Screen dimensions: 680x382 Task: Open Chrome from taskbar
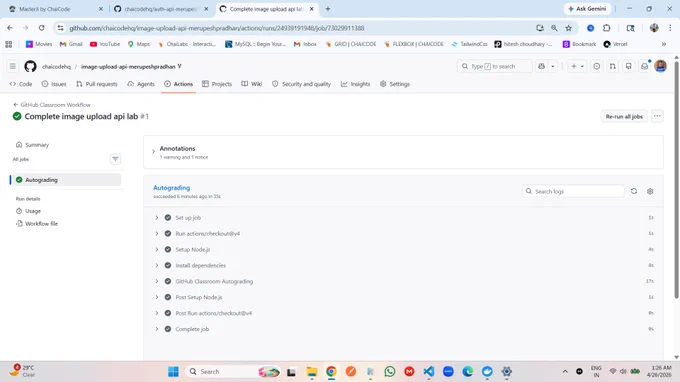(x=331, y=372)
